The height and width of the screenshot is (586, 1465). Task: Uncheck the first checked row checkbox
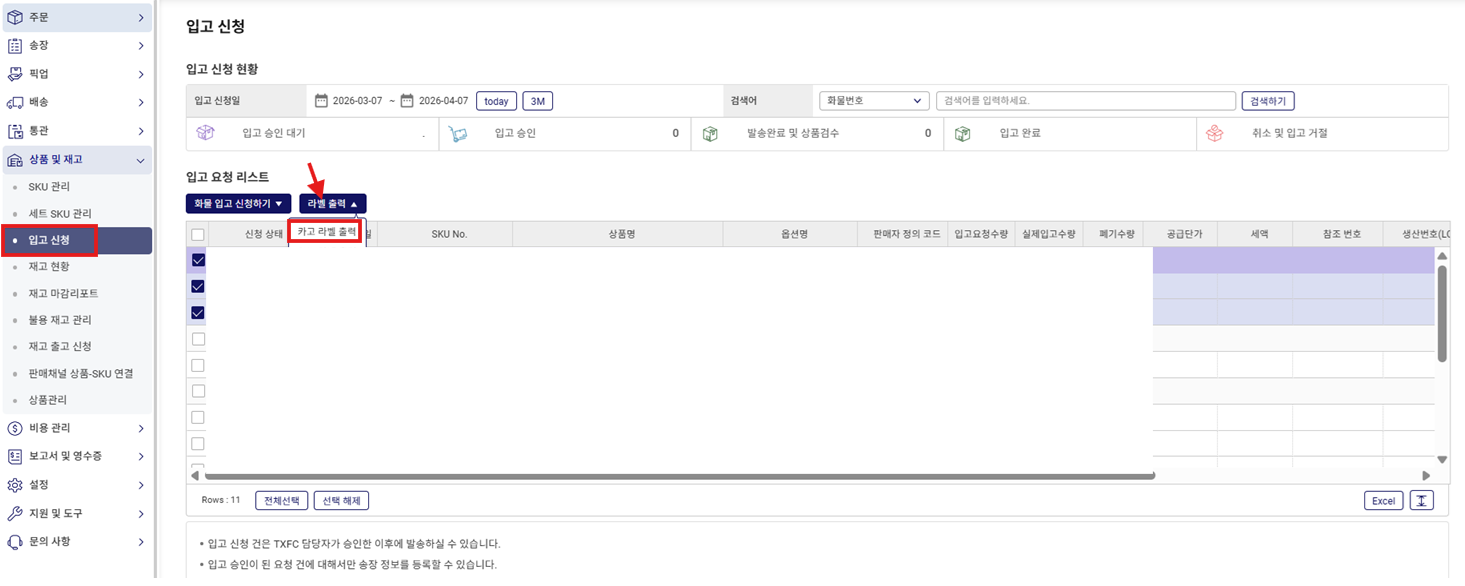(198, 260)
